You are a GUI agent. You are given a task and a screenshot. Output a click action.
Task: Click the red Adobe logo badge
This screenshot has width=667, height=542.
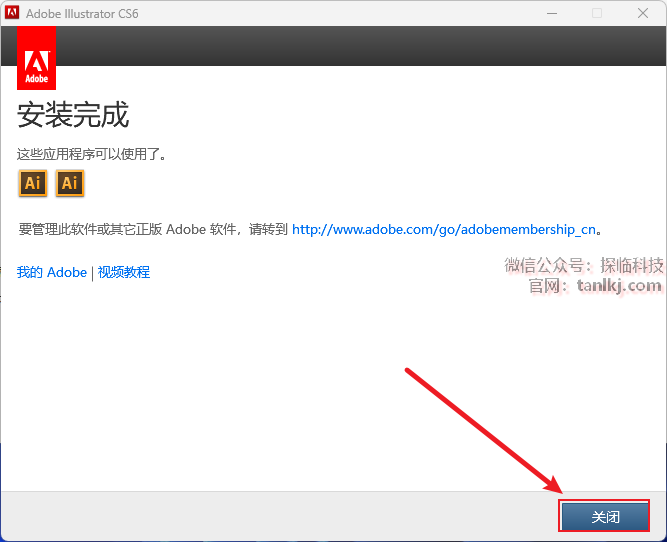[37, 58]
